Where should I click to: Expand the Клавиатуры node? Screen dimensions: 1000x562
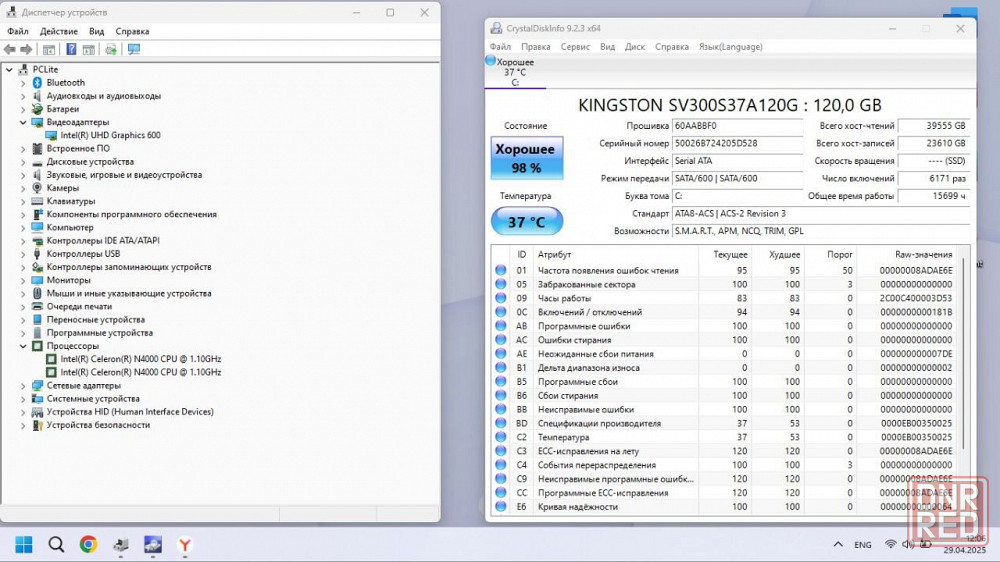click(x=23, y=201)
